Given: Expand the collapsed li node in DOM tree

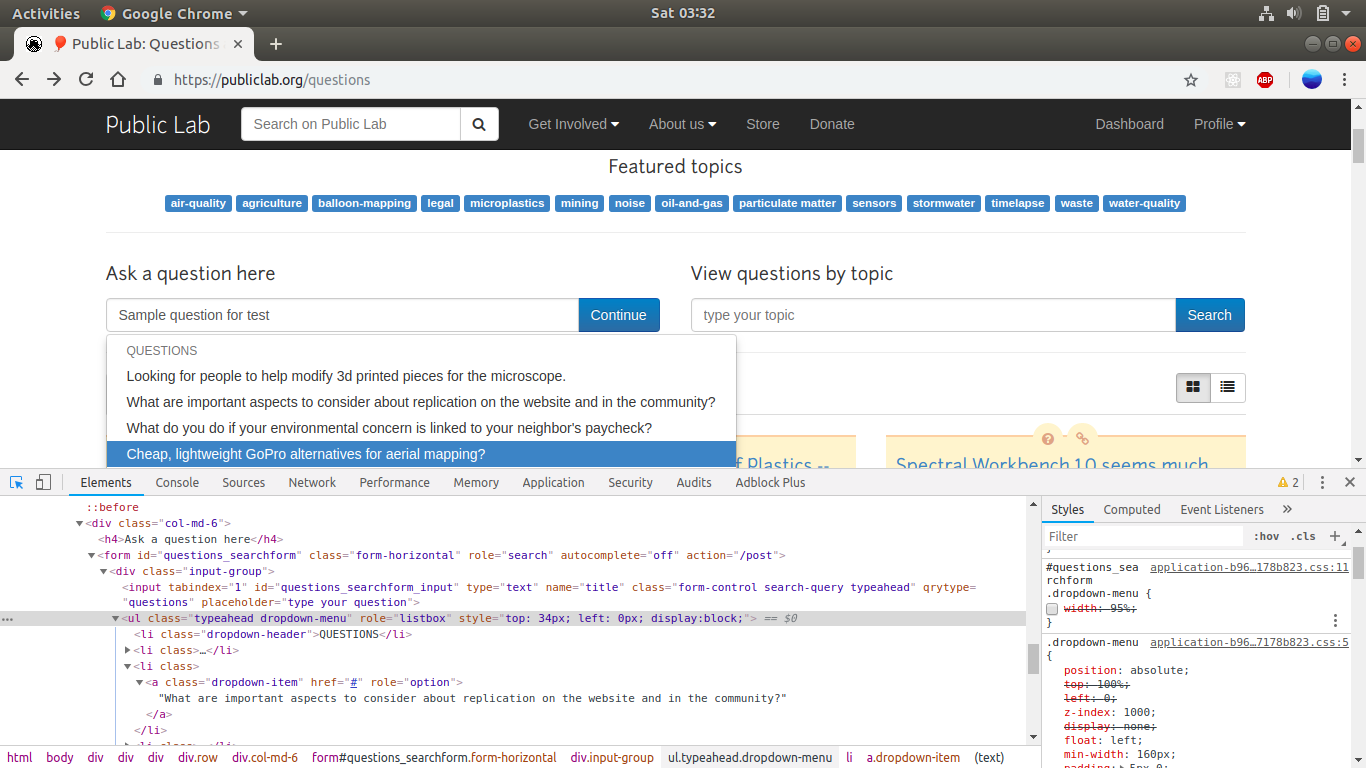Looking at the screenshot, I should [125, 650].
